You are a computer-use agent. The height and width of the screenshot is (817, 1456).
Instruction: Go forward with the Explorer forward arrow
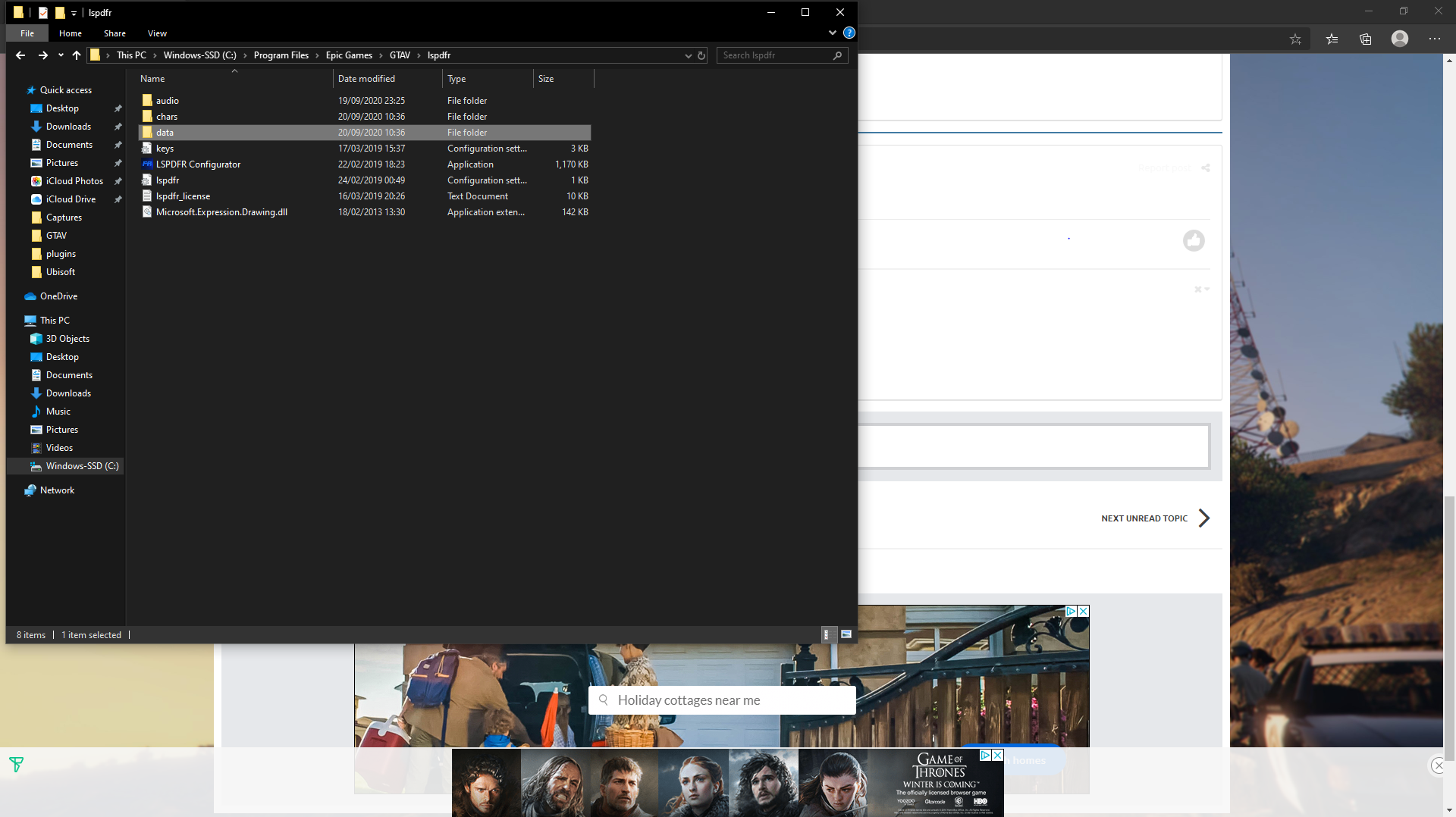pos(43,55)
